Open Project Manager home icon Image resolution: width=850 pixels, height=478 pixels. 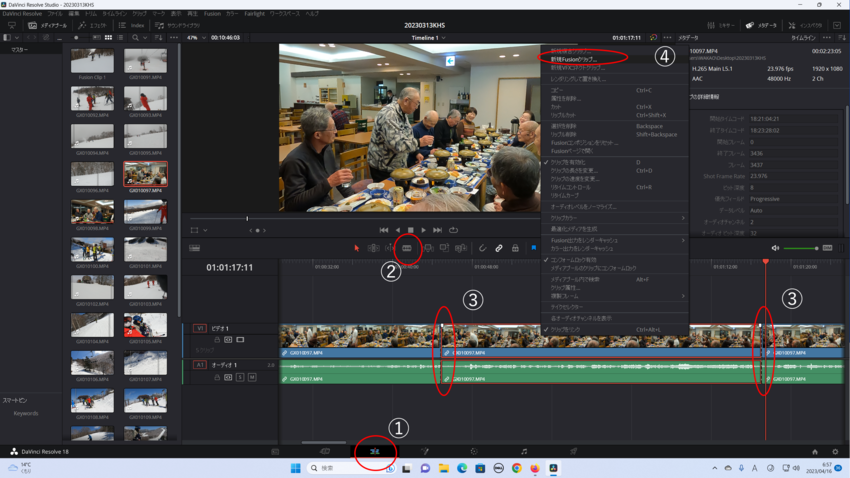(815, 451)
